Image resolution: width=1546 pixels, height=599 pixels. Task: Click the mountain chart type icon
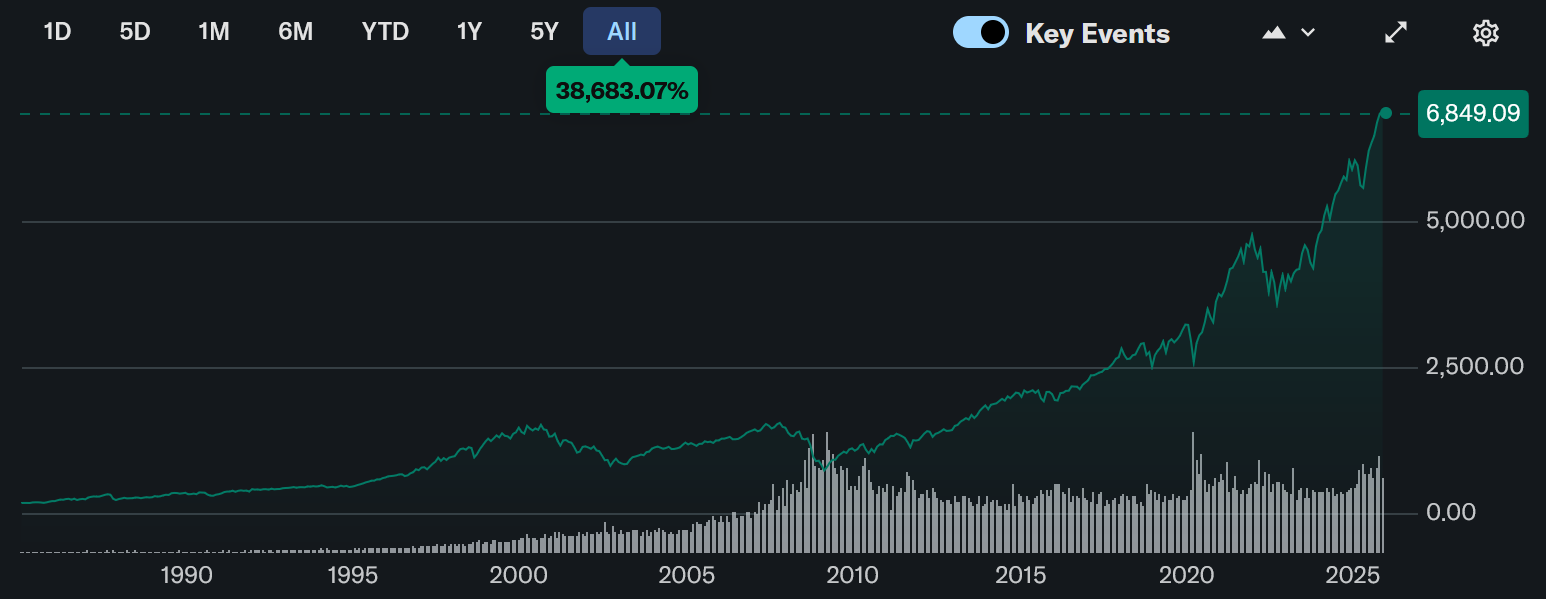coord(1273,33)
